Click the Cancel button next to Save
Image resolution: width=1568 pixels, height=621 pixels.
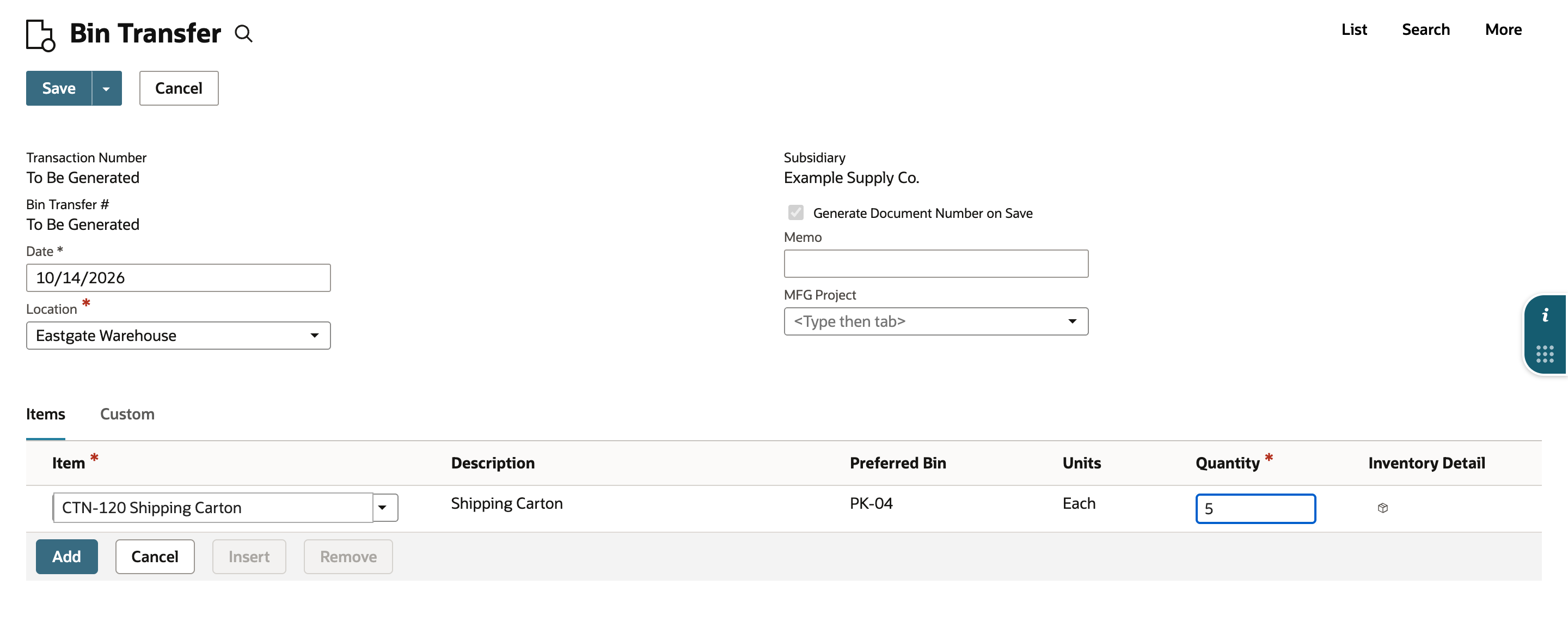179,88
